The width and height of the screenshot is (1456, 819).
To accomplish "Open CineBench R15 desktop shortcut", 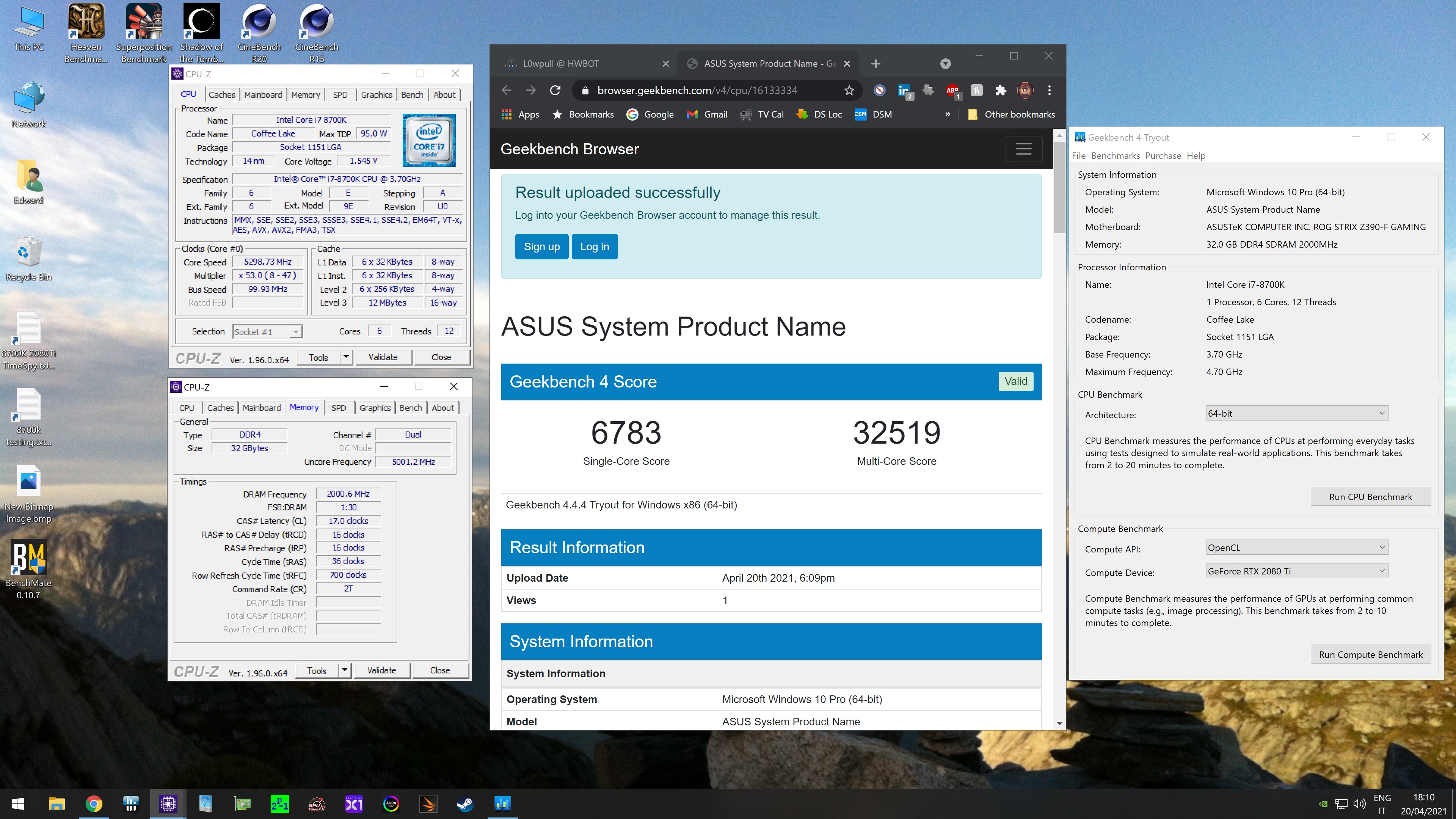I will coord(317,33).
